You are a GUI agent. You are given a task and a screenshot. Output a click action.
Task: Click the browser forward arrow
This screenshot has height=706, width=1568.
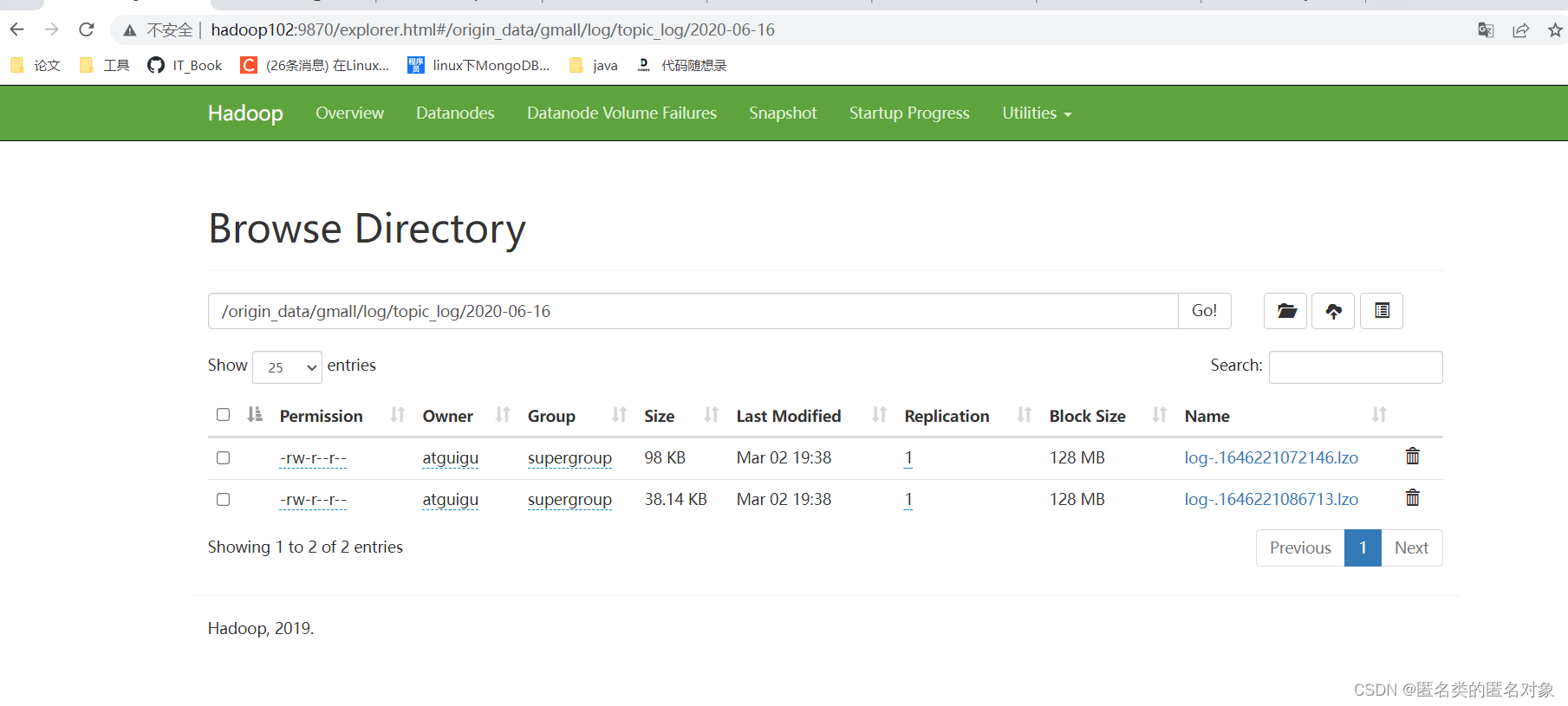pos(52,29)
